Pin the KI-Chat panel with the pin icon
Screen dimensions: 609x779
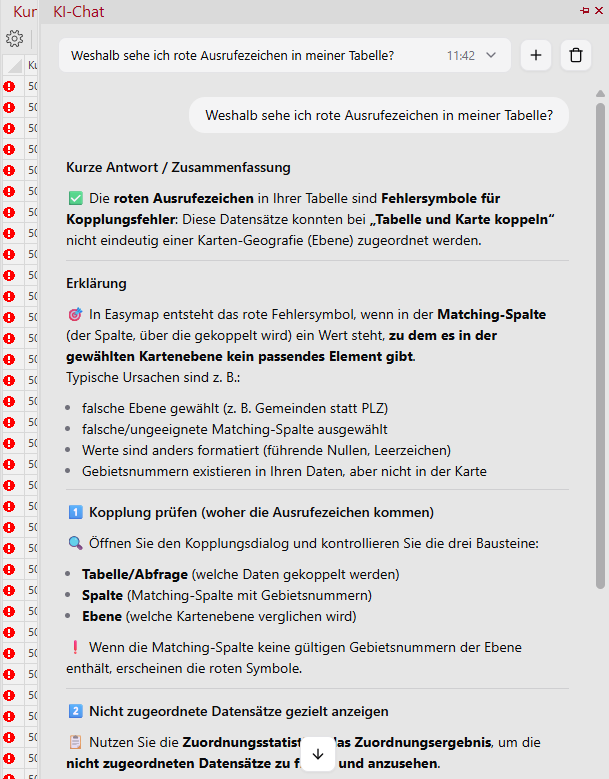click(585, 10)
